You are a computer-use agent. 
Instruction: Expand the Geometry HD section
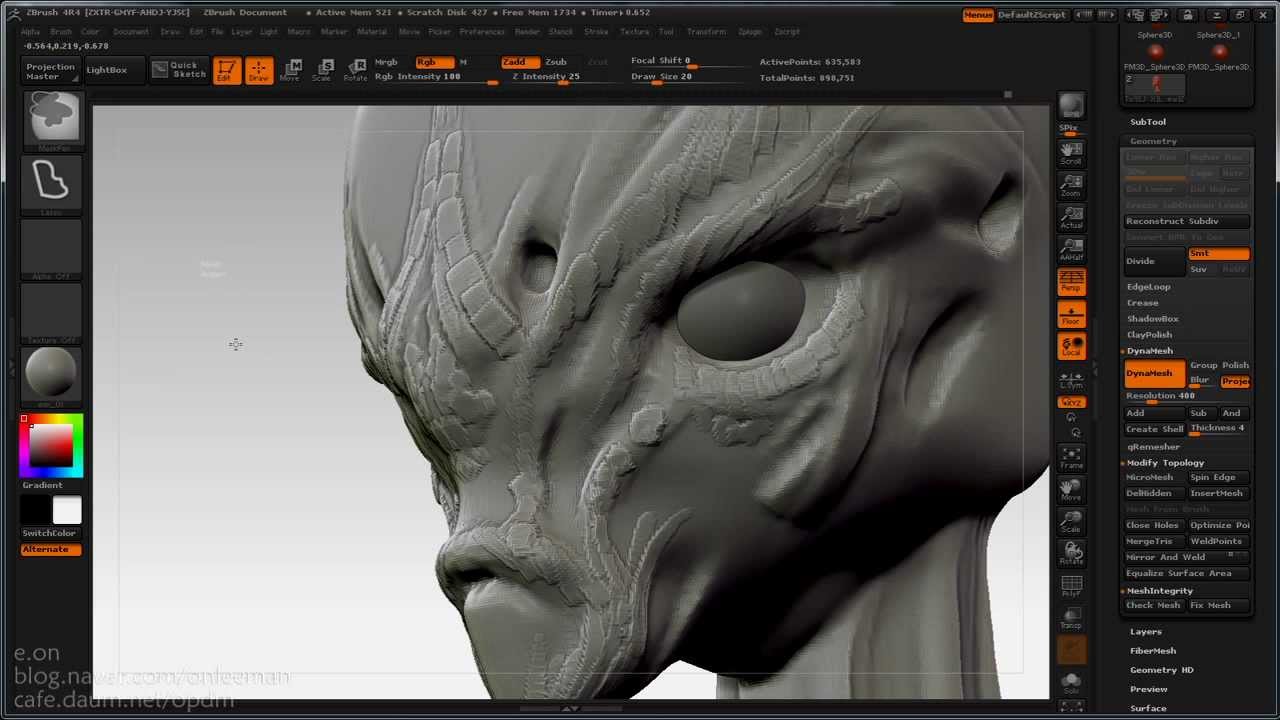click(x=1161, y=670)
